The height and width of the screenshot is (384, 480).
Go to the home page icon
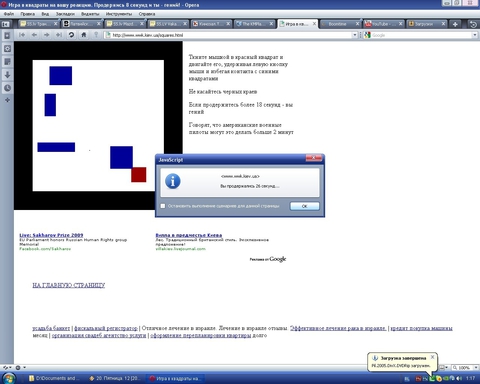[x=84, y=35]
